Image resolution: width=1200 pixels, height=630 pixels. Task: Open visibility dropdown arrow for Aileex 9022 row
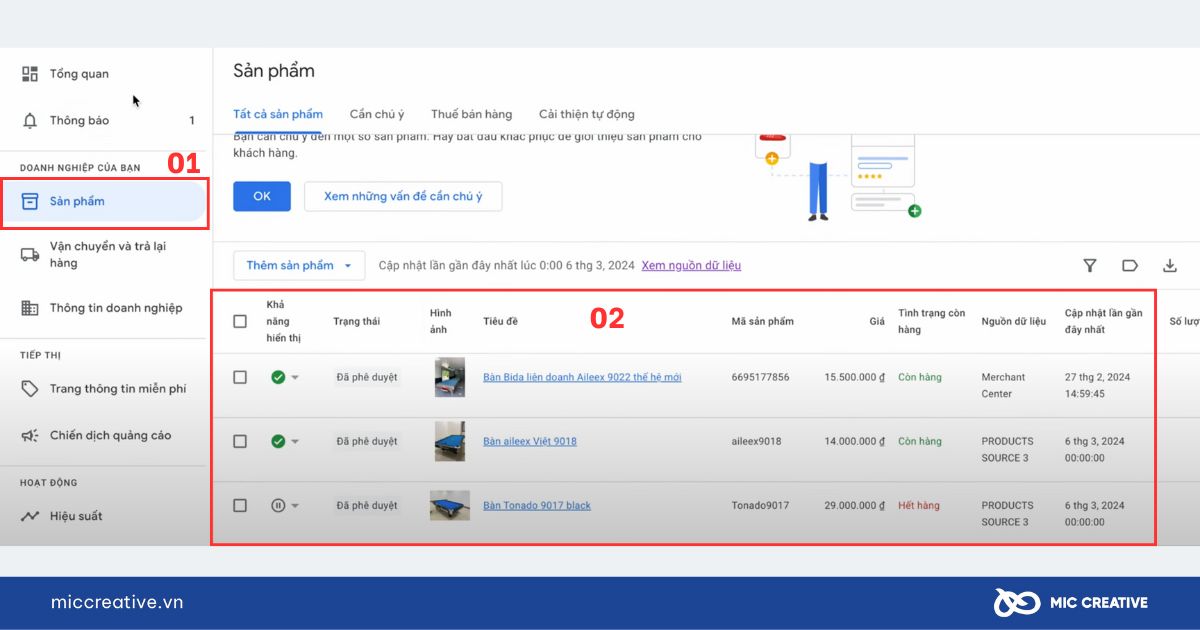[x=295, y=378]
